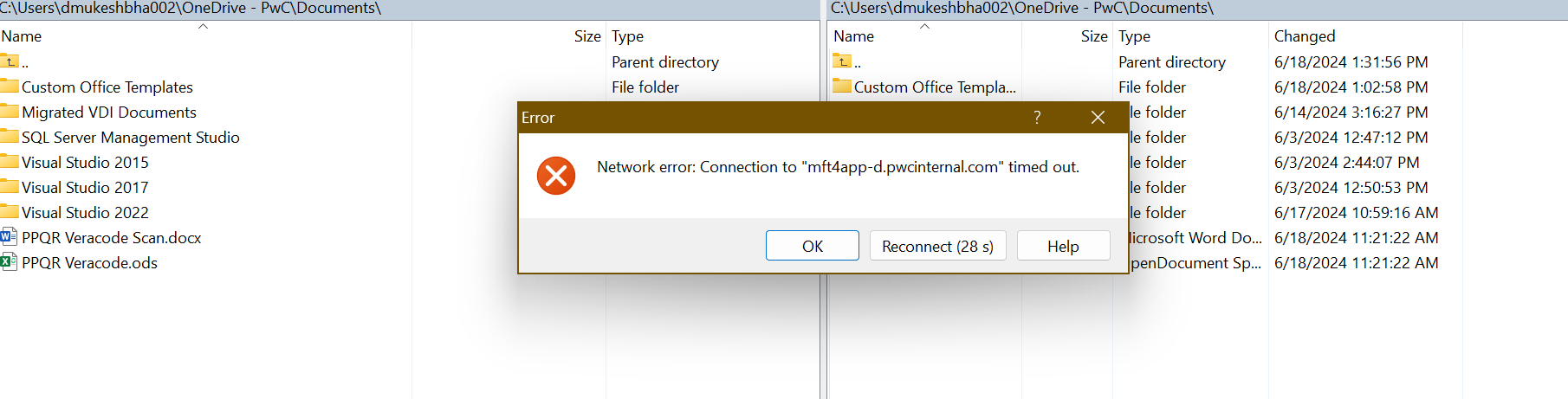Sort right panel by Changed column
The height and width of the screenshot is (399, 1568).
point(1304,36)
